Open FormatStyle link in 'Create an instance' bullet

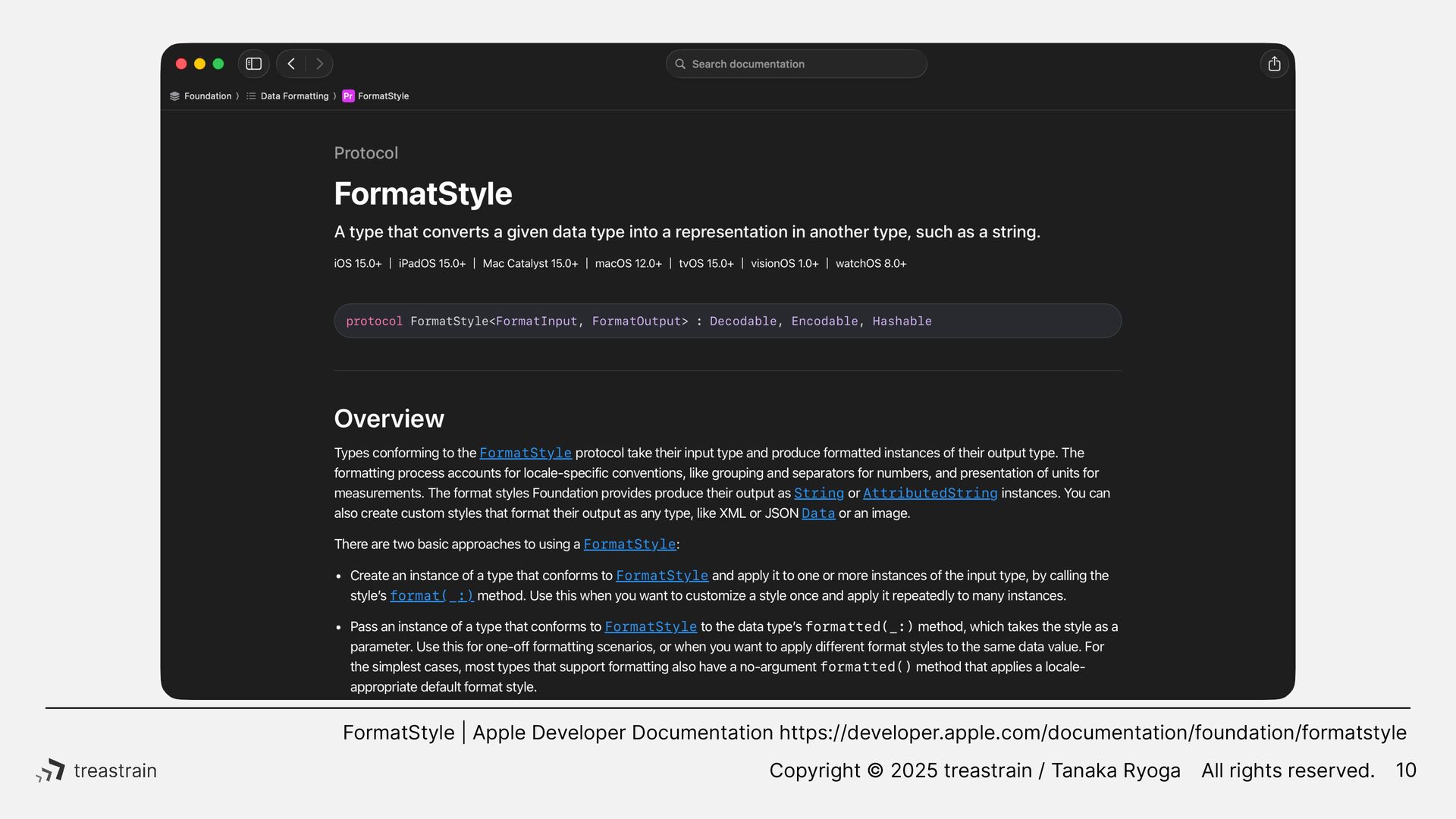click(662, 576)
